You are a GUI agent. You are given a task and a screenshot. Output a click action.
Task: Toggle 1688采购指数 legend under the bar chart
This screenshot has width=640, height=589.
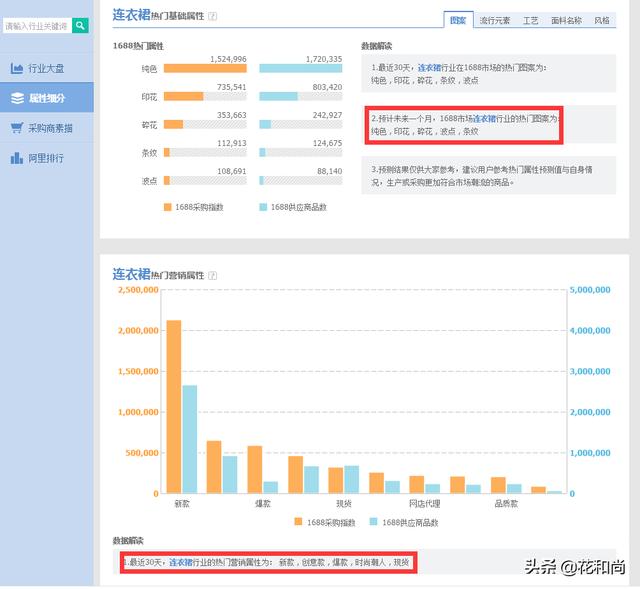[x=323, y=522]
